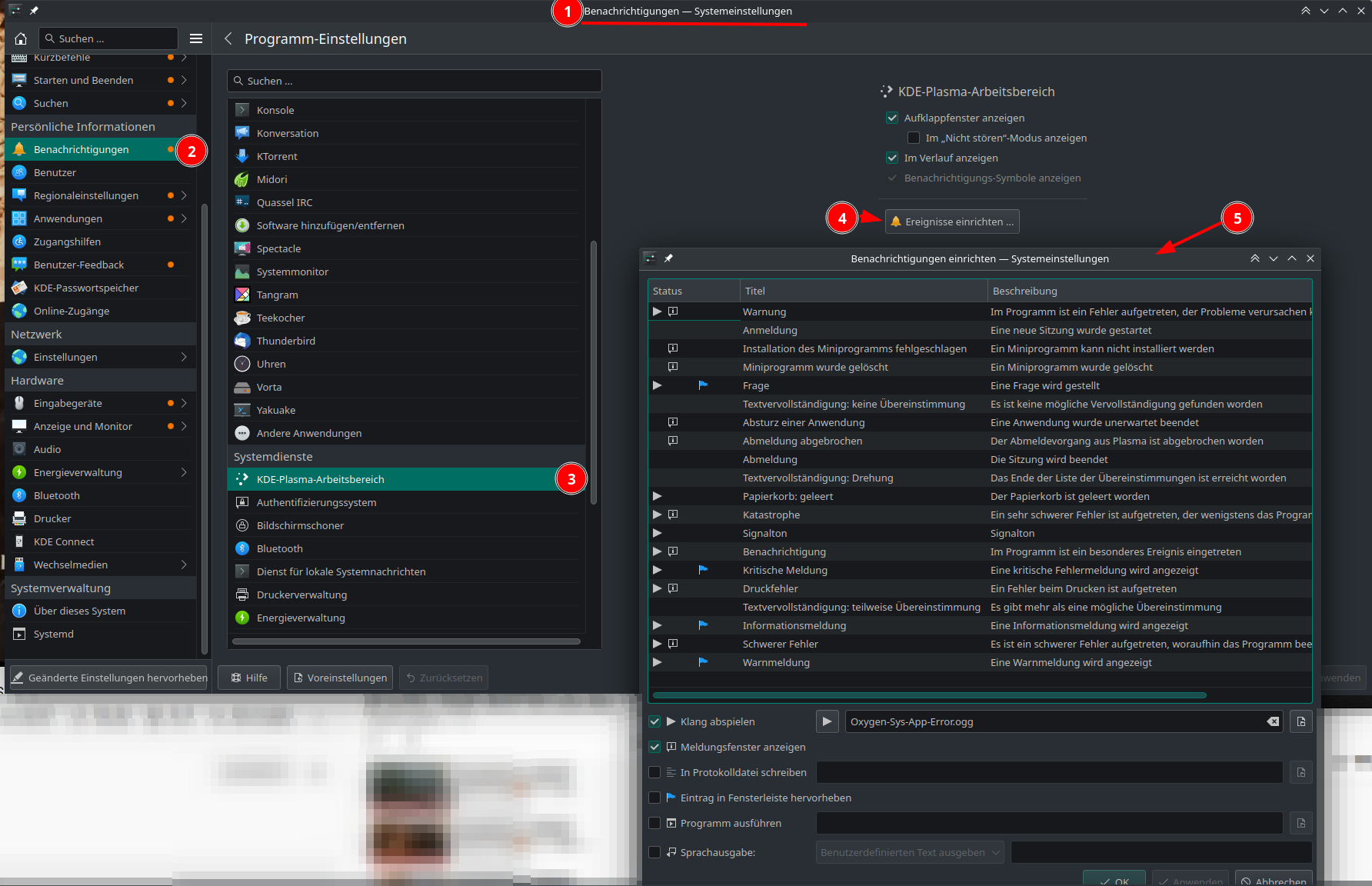The height and width of the screenshot is (886, 1372).
Task: Expand the Anwendungen category arrow
Action: click(x=184, y=218)
